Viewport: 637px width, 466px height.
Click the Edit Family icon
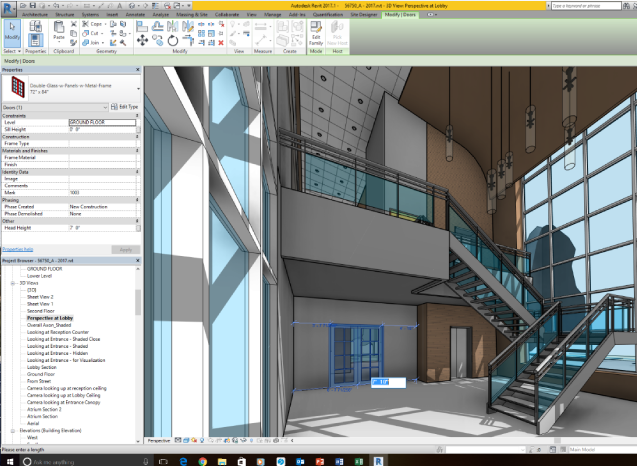(316, 33)
